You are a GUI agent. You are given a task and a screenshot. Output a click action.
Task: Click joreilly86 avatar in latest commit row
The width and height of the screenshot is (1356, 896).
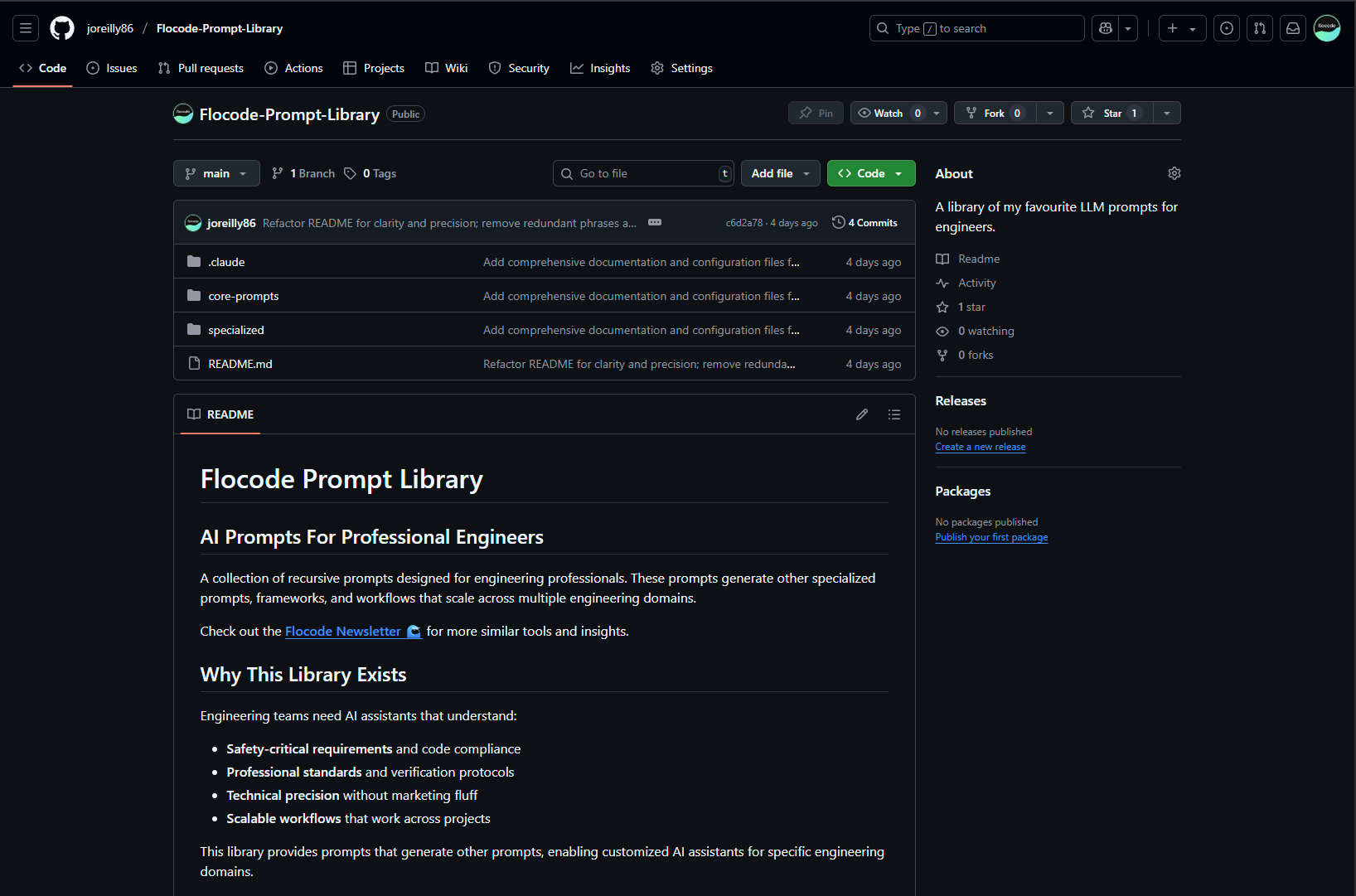pyautogui.click(x=193, y=223)
